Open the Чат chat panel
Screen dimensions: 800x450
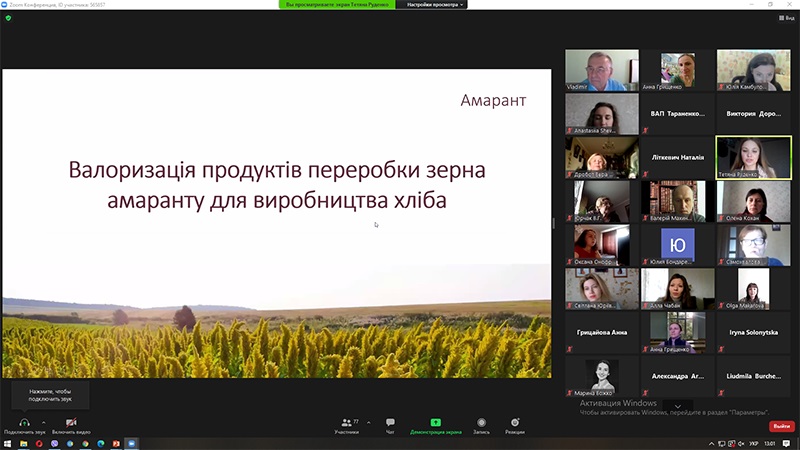pyautogui.click(x=390, y=426)
